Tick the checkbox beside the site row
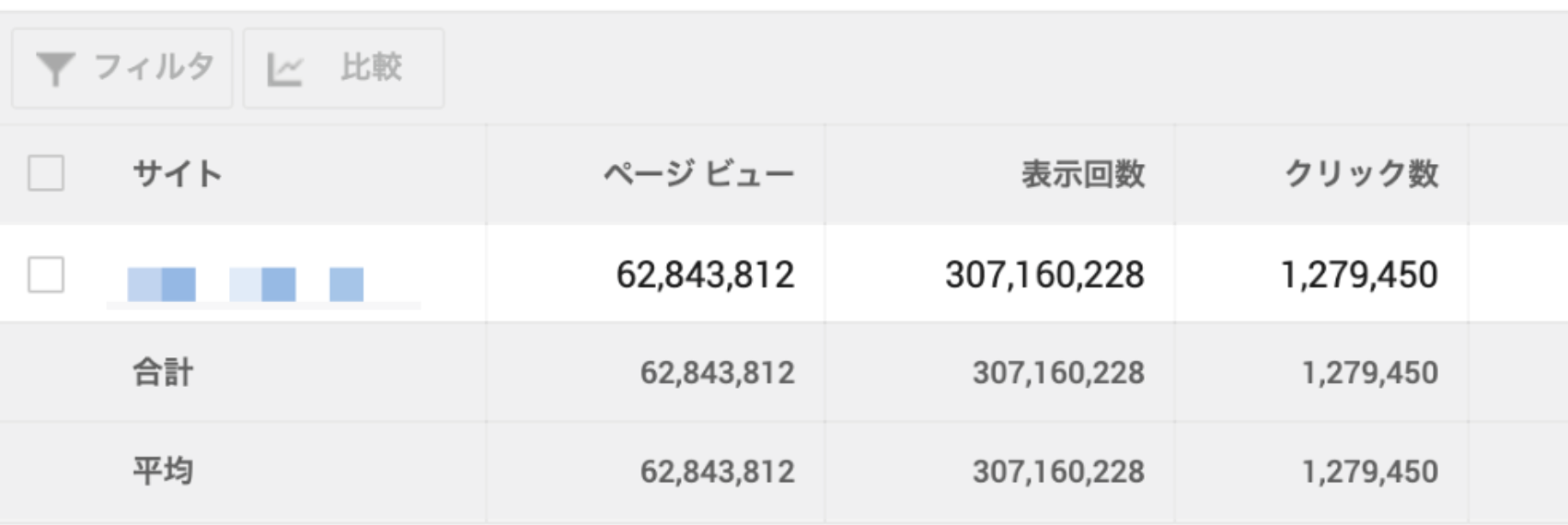 [x=46, y=274]
